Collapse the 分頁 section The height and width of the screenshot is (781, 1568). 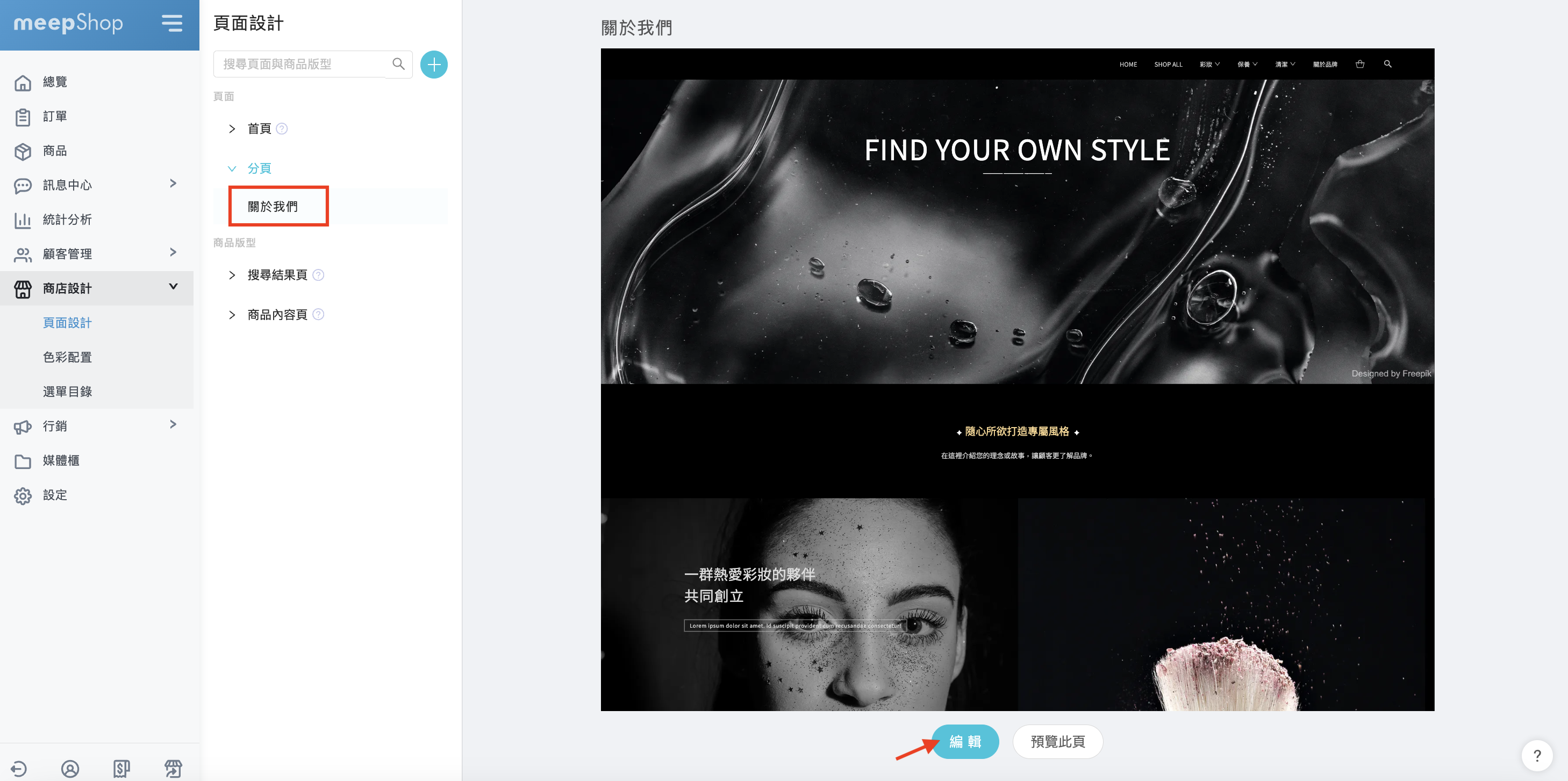pyautogui.click(x=232, y=169)
